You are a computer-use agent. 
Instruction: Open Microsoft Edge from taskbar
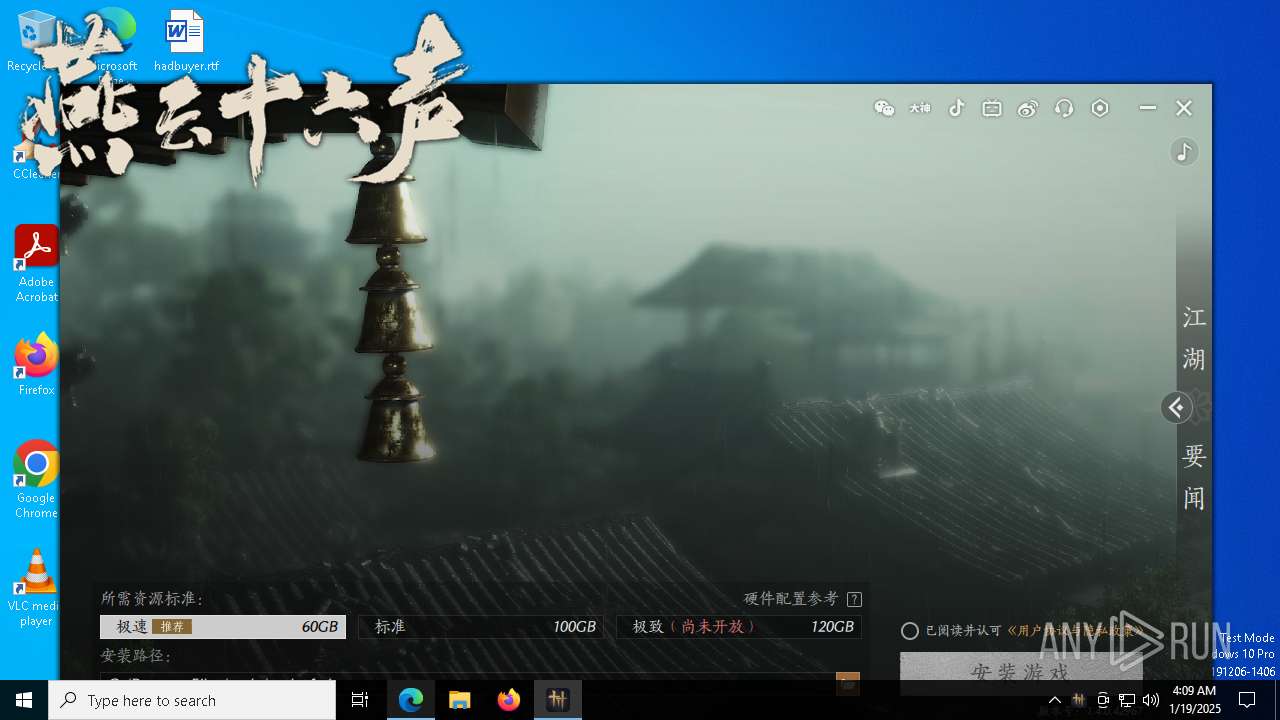tap(411, 700)
